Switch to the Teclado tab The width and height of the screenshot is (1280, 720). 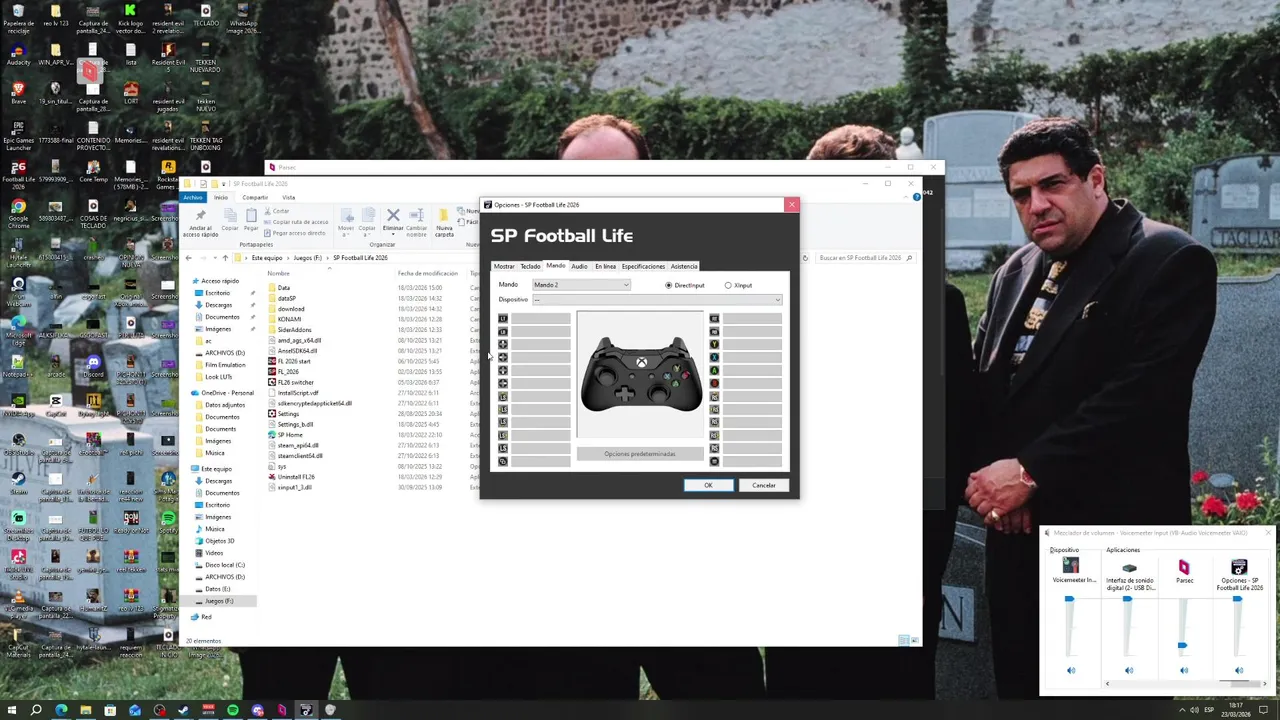(x=530, y=266)
